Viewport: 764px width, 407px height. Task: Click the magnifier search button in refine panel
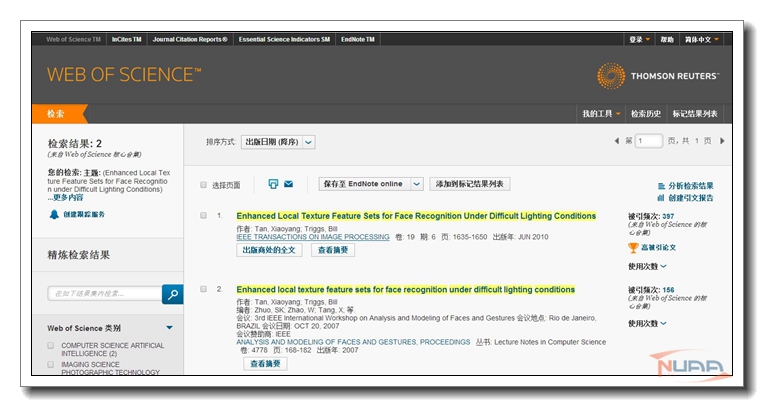[173, 294]
